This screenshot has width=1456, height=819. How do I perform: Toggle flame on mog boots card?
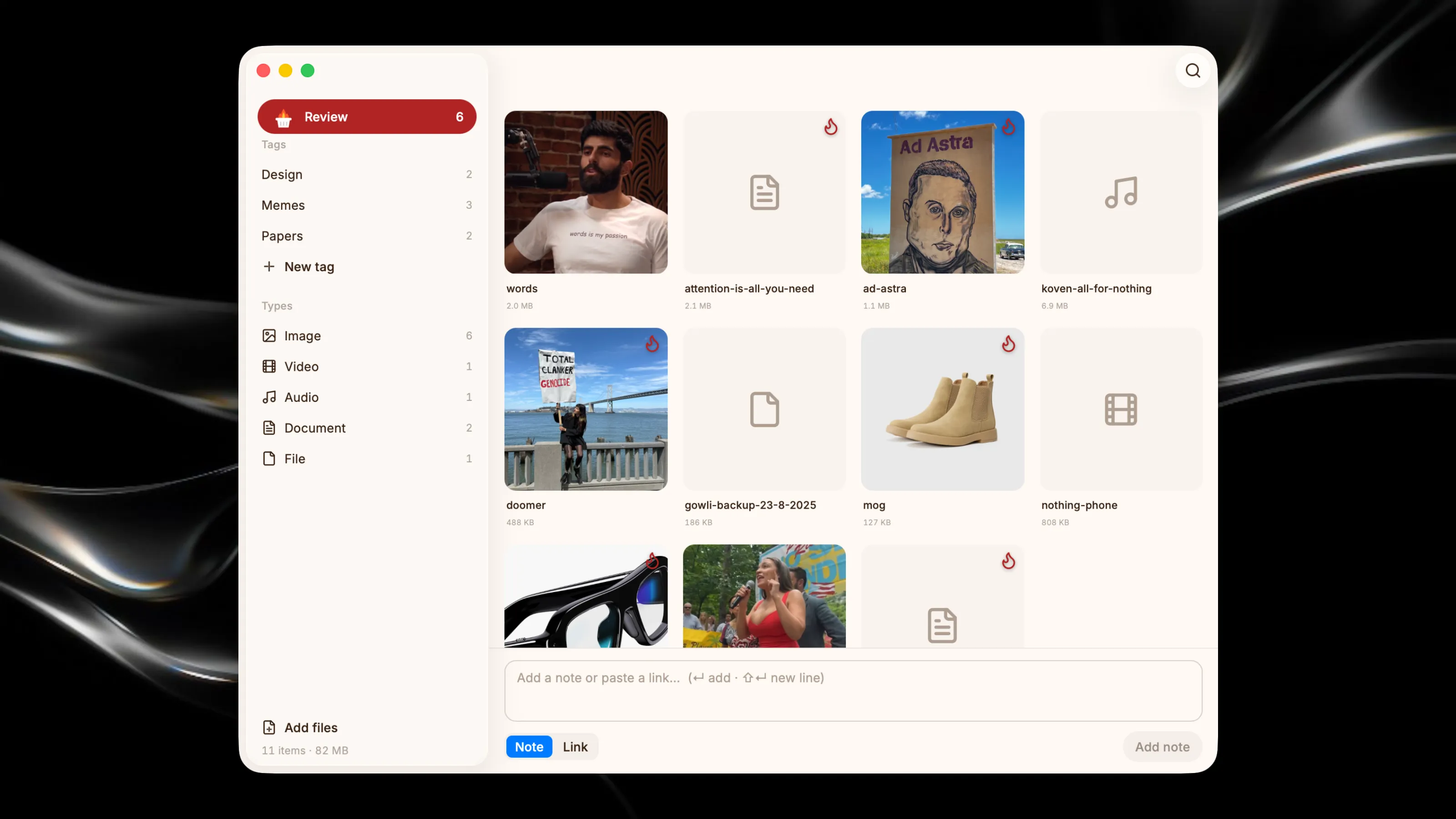tap(1008, 344)
